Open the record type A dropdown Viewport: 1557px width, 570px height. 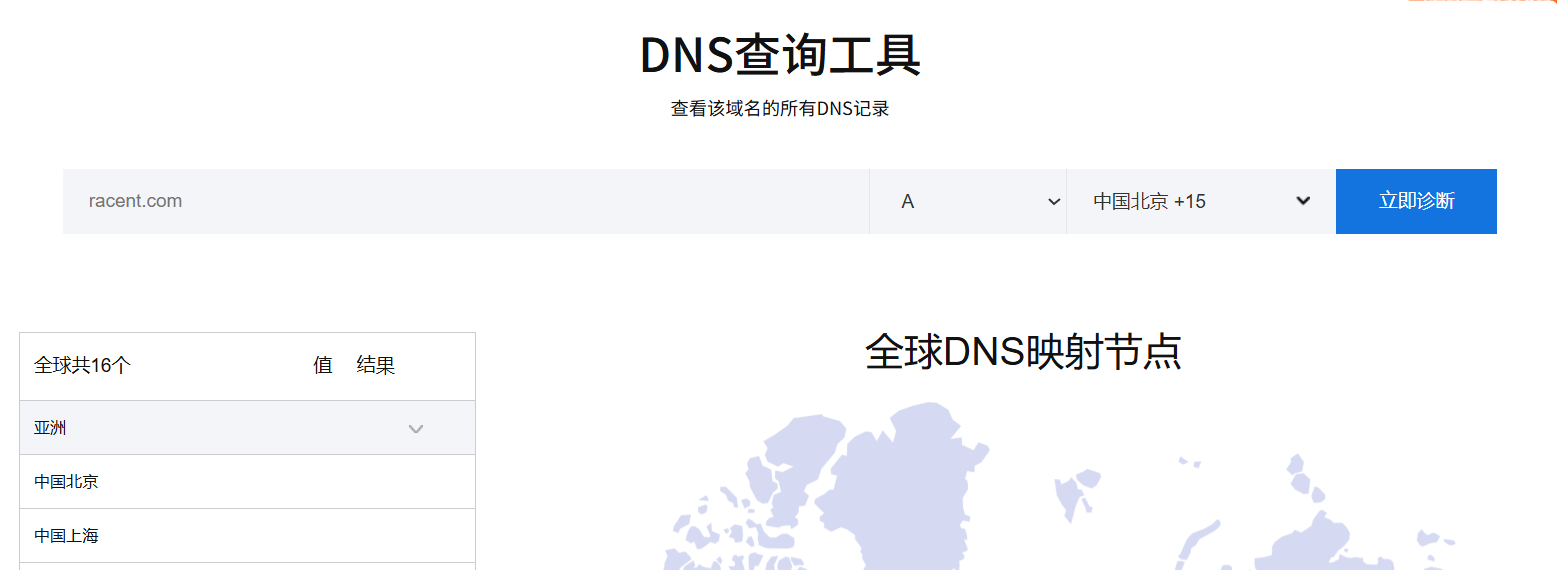tap(968, 201)
